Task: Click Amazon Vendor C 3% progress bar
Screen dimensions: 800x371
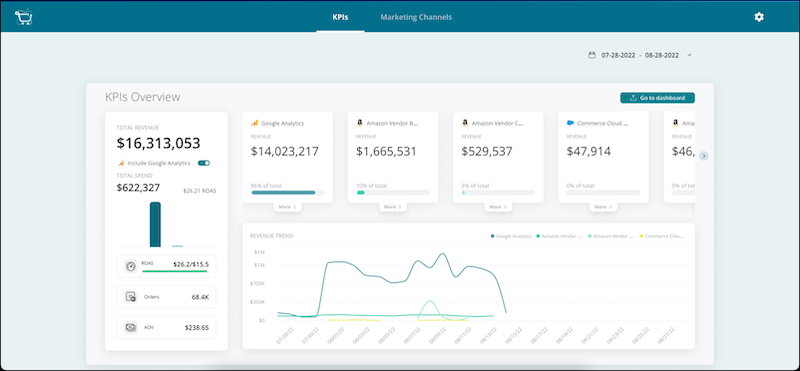Action: (498, 193)
